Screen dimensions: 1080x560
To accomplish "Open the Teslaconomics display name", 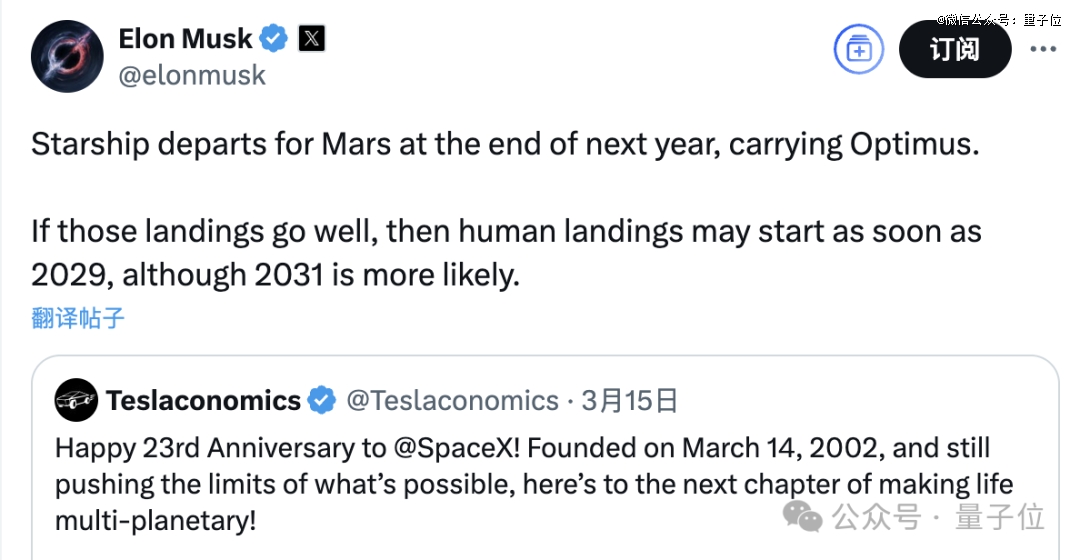I will (x=203, y=400).
